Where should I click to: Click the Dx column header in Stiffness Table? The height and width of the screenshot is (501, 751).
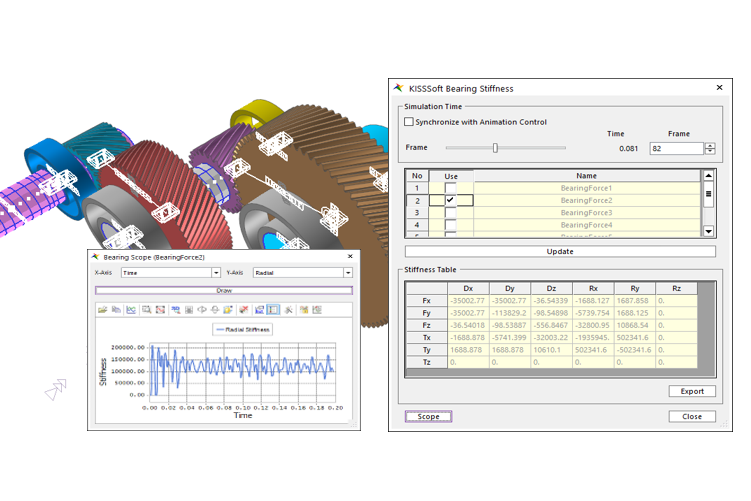(468, 288)
